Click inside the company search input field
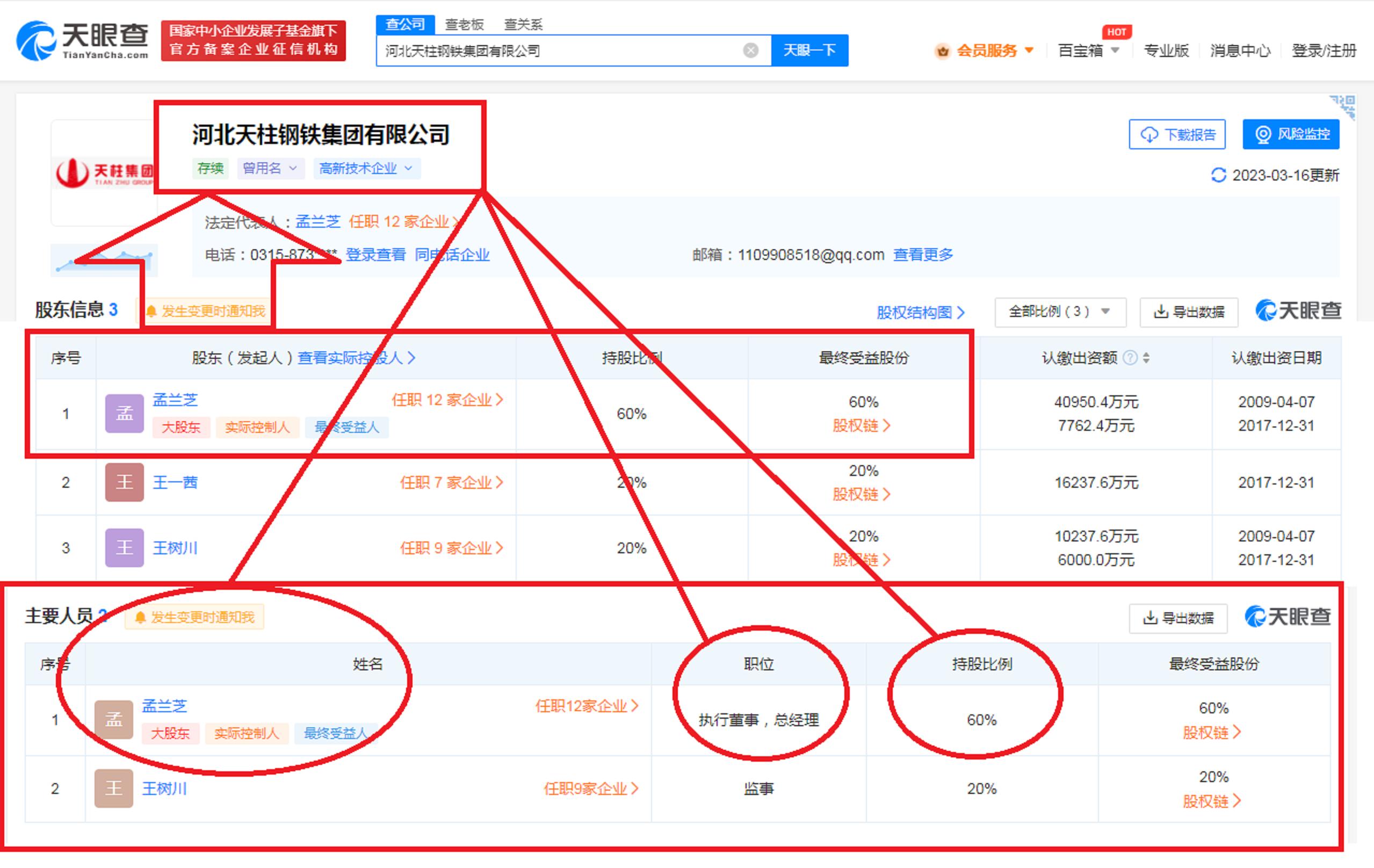 pos(570,51)
